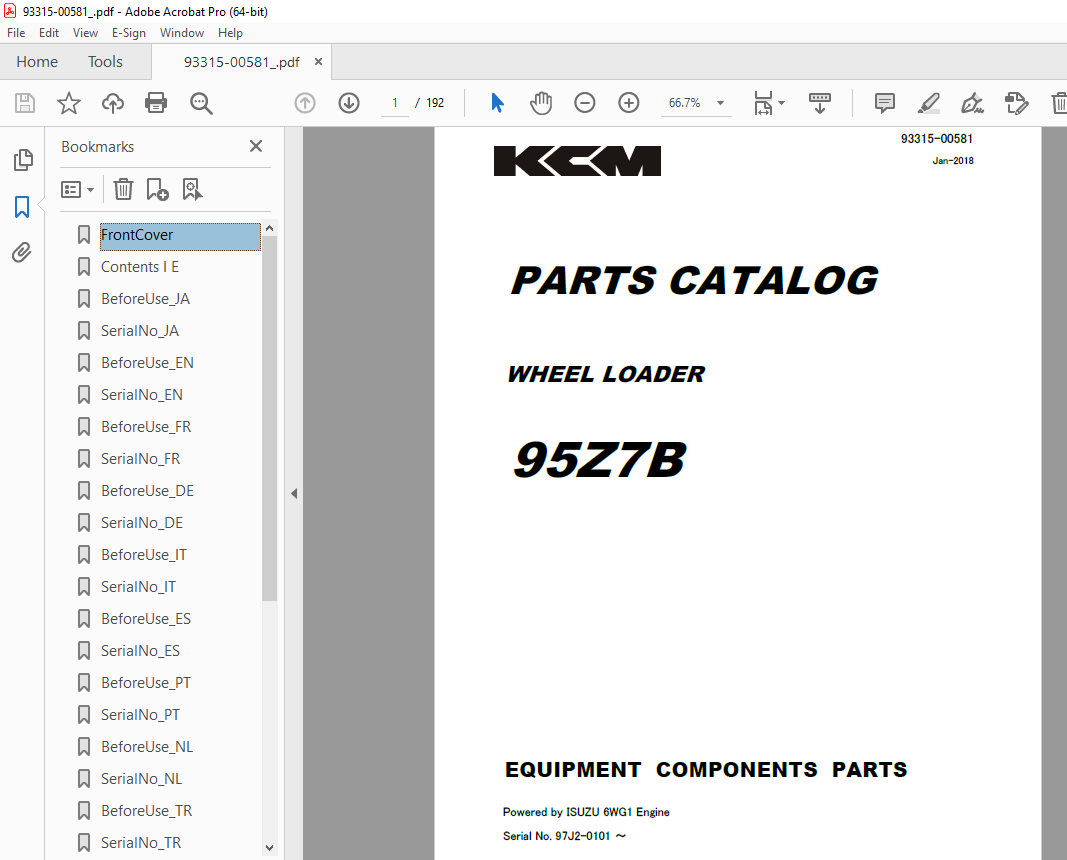Image resolution: width=1067 pixels, height=860 pixels.
Task: Print the document with printer icon
Action: [156, 103]
